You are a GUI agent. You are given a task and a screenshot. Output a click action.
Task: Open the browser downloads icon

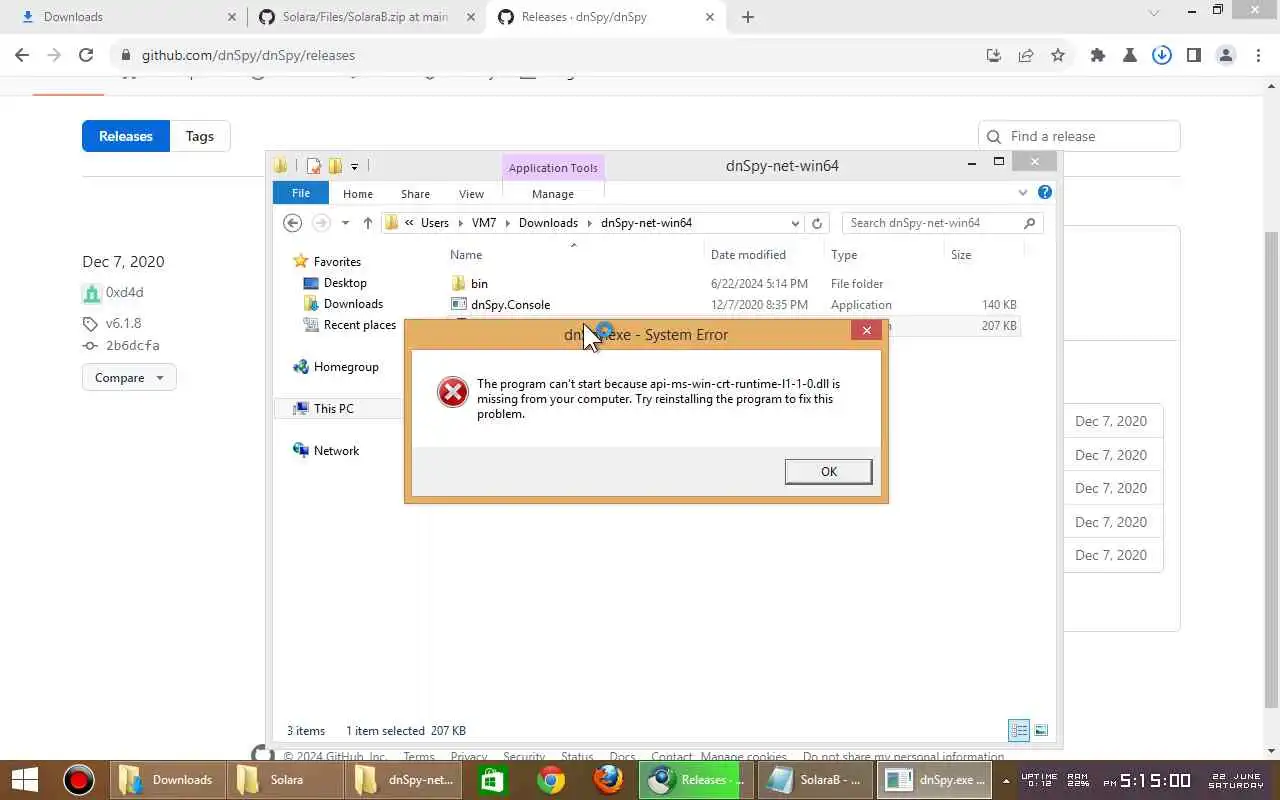[x=1161, y=56]
